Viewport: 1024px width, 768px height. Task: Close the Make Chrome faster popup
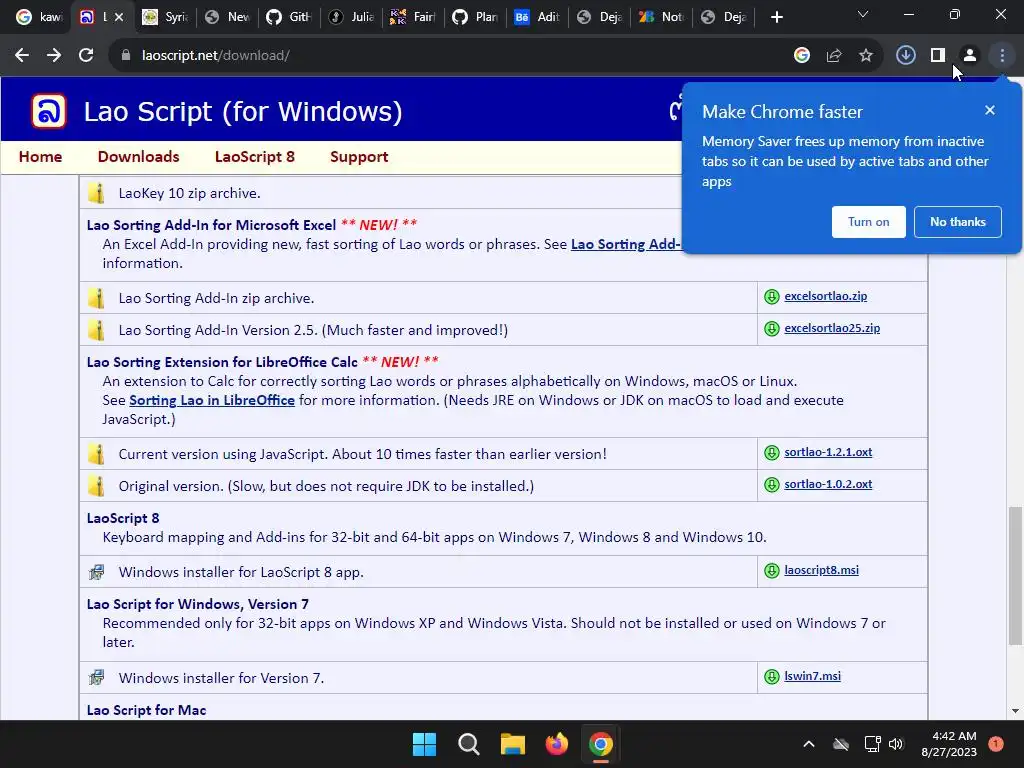(x=990, y=110)
